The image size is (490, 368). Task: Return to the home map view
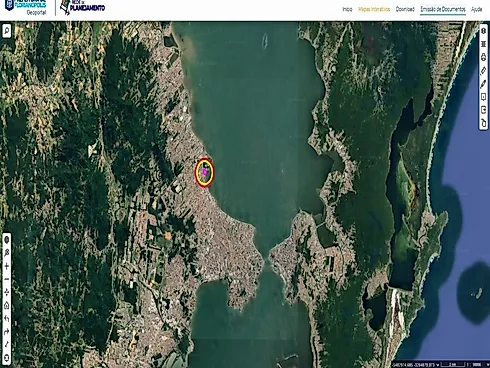6,305
